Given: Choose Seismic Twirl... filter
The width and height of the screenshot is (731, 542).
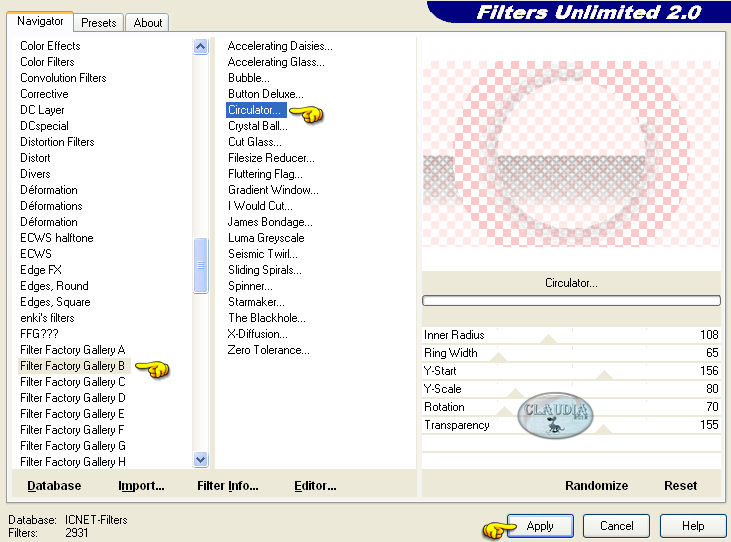Looking at the screenshot, I should [262, 254].
